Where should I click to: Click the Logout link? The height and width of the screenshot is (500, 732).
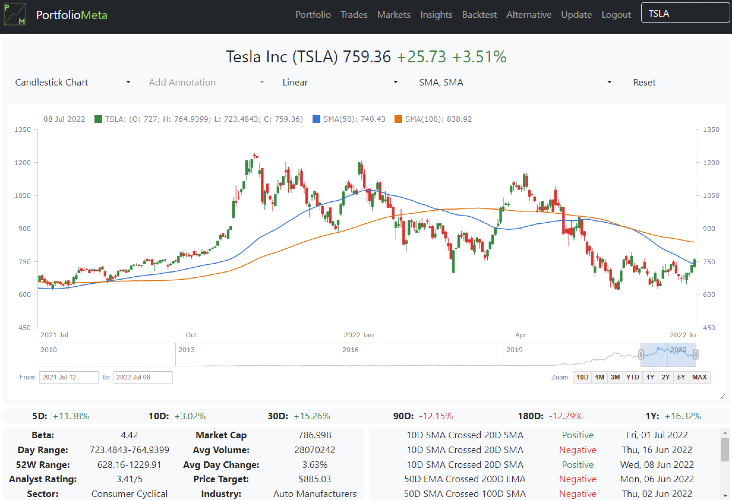pos(616,14)
